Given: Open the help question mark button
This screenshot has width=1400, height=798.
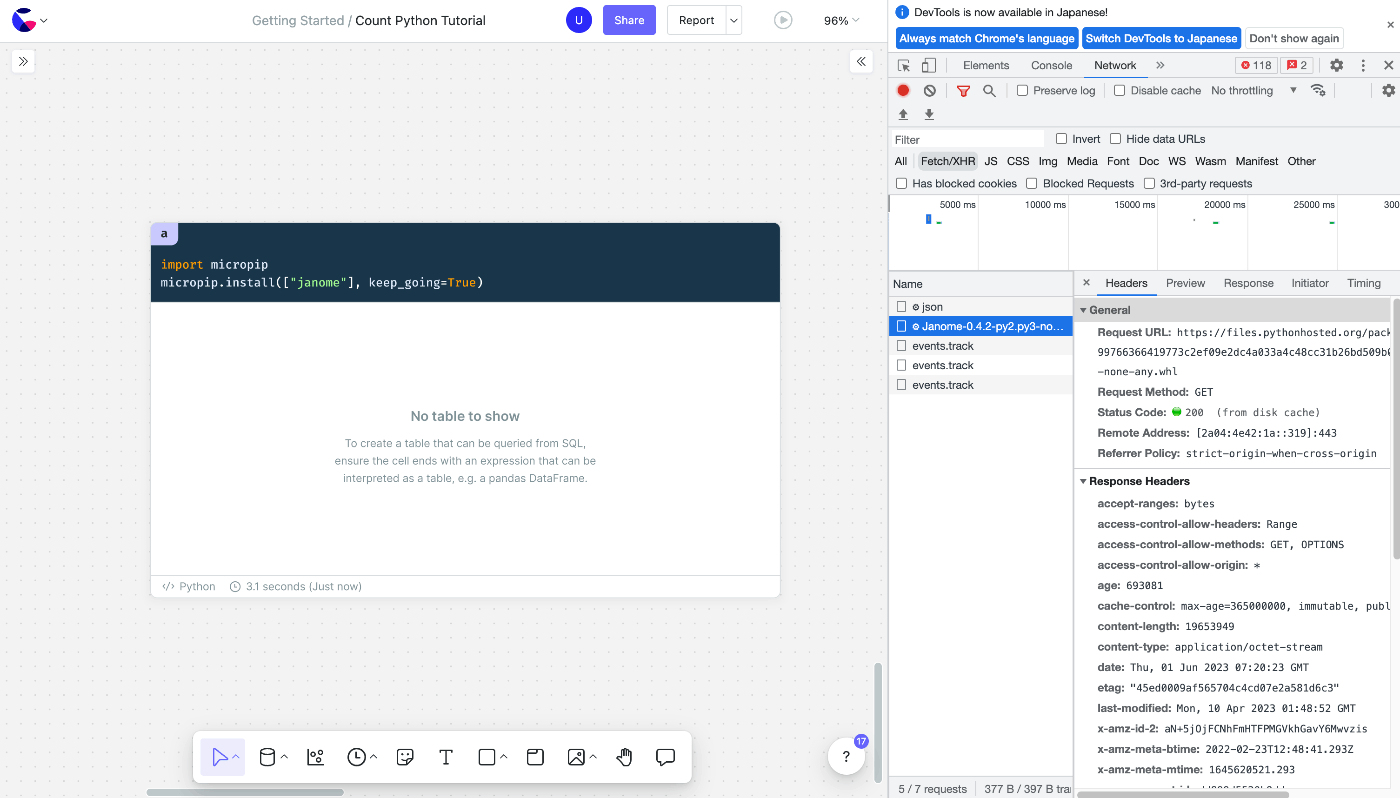Looking at the screenshot, I should (846, 757).
